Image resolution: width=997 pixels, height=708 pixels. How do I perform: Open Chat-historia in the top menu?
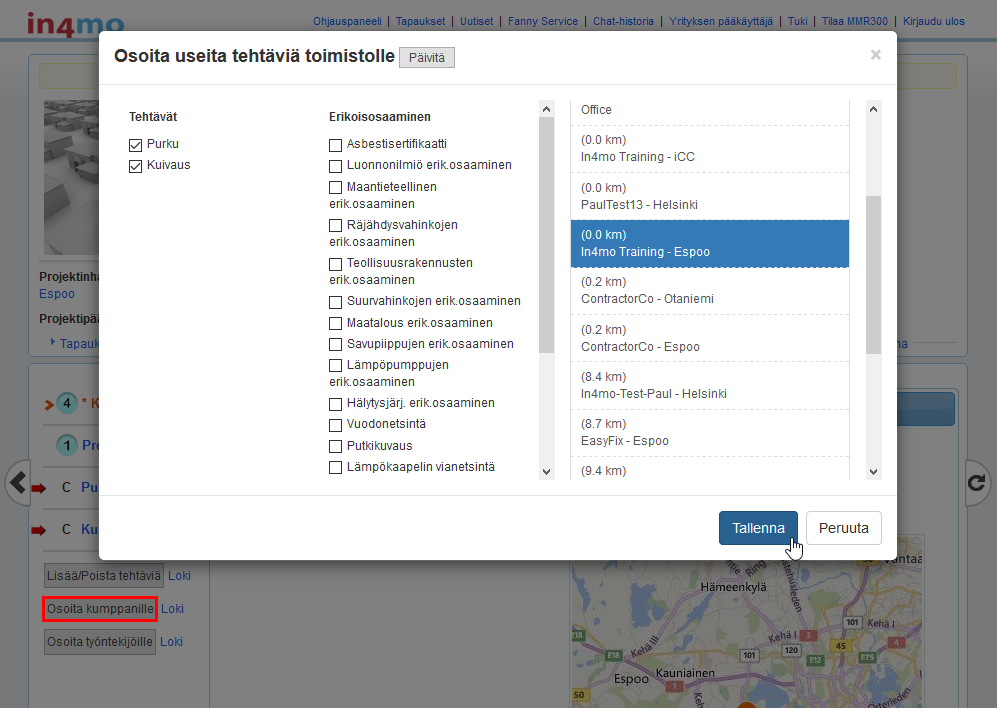tap(623, 21)
